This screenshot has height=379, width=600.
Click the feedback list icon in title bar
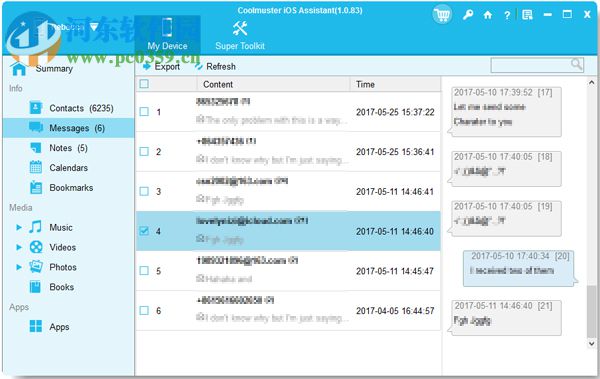(x=527, y=15)
